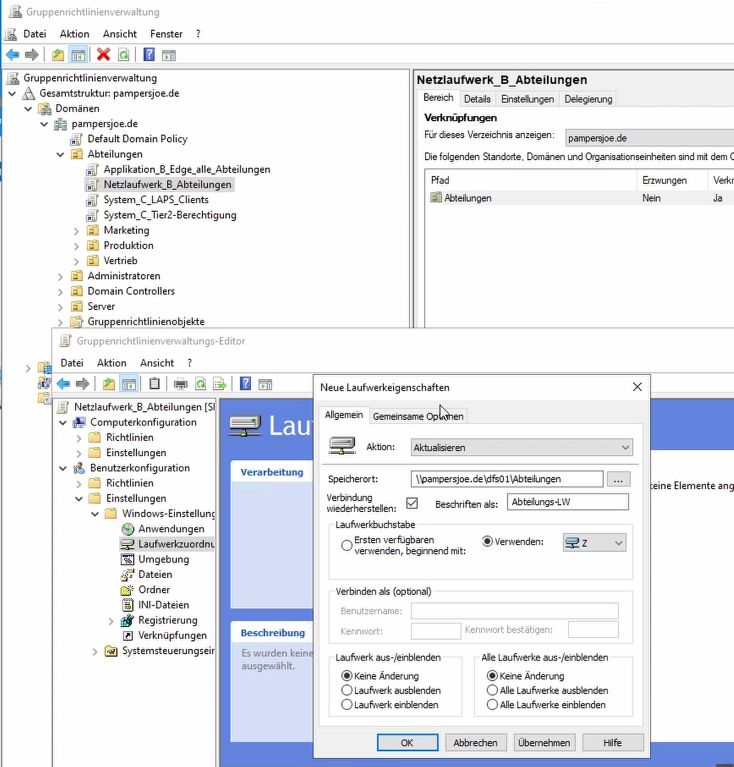Viewport: 734px width, 767px height.
Task: Select Alle Laufwerke einblenden option
Action: [x=492, y=704]
